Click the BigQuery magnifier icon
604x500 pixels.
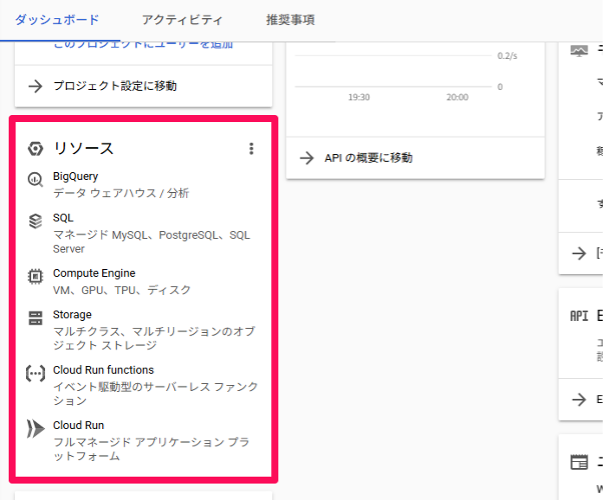35,180
